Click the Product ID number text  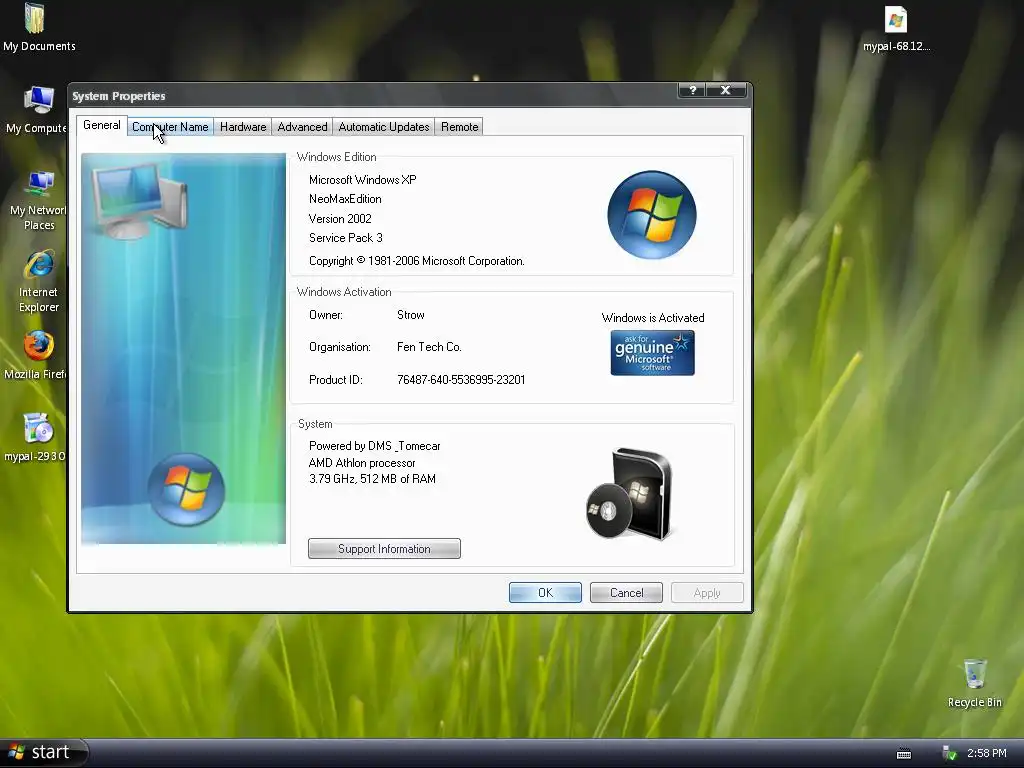click(461, 380)
